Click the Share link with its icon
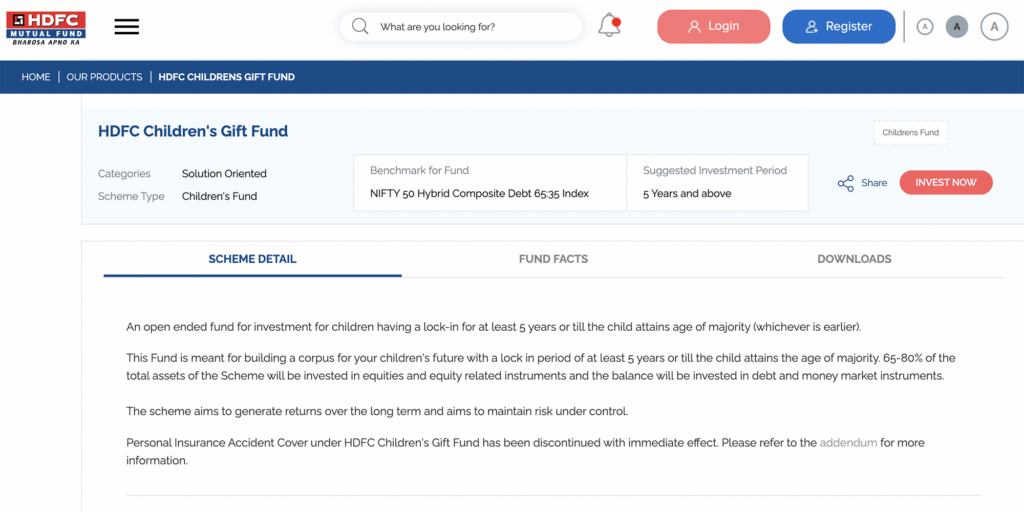This screenshot has height=512, width=1024. (x=862, y=183)
